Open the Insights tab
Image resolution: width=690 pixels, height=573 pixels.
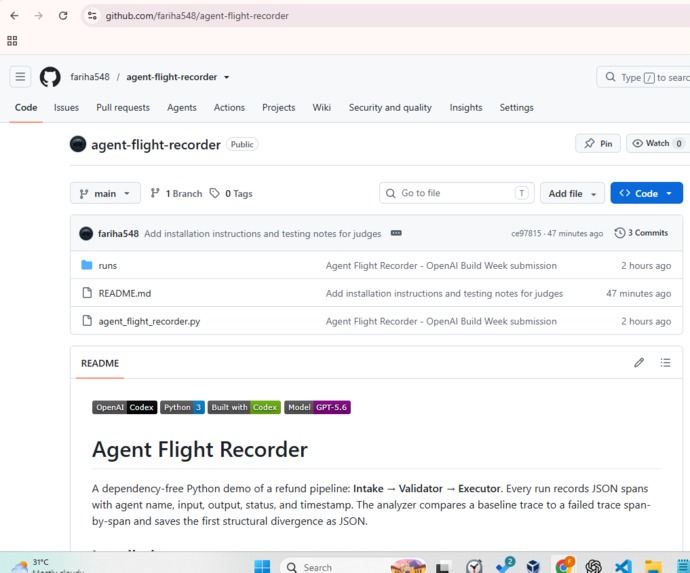(466, 107)
